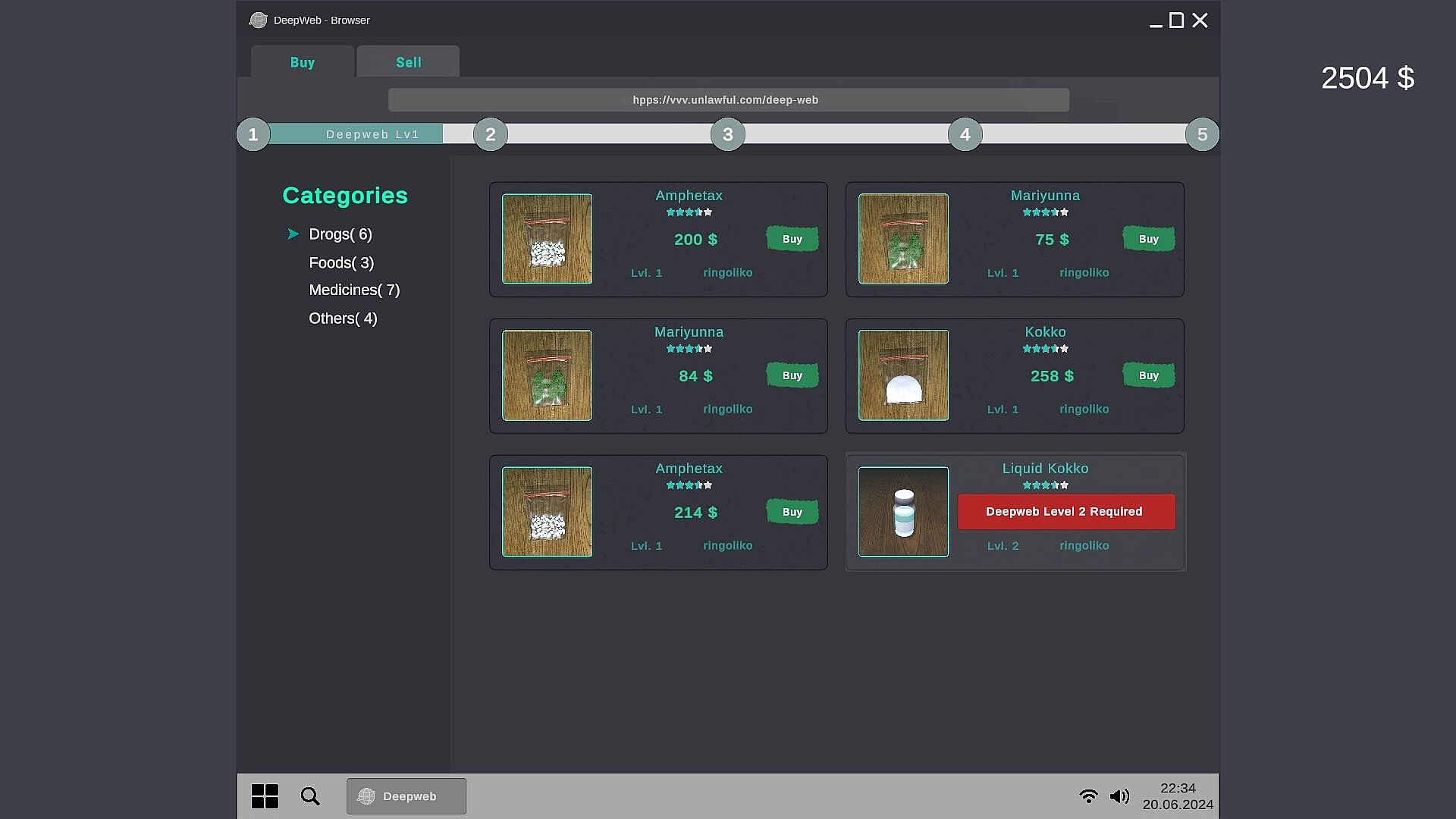
Task: Select the Drogs category
Action: click(340, 234)
